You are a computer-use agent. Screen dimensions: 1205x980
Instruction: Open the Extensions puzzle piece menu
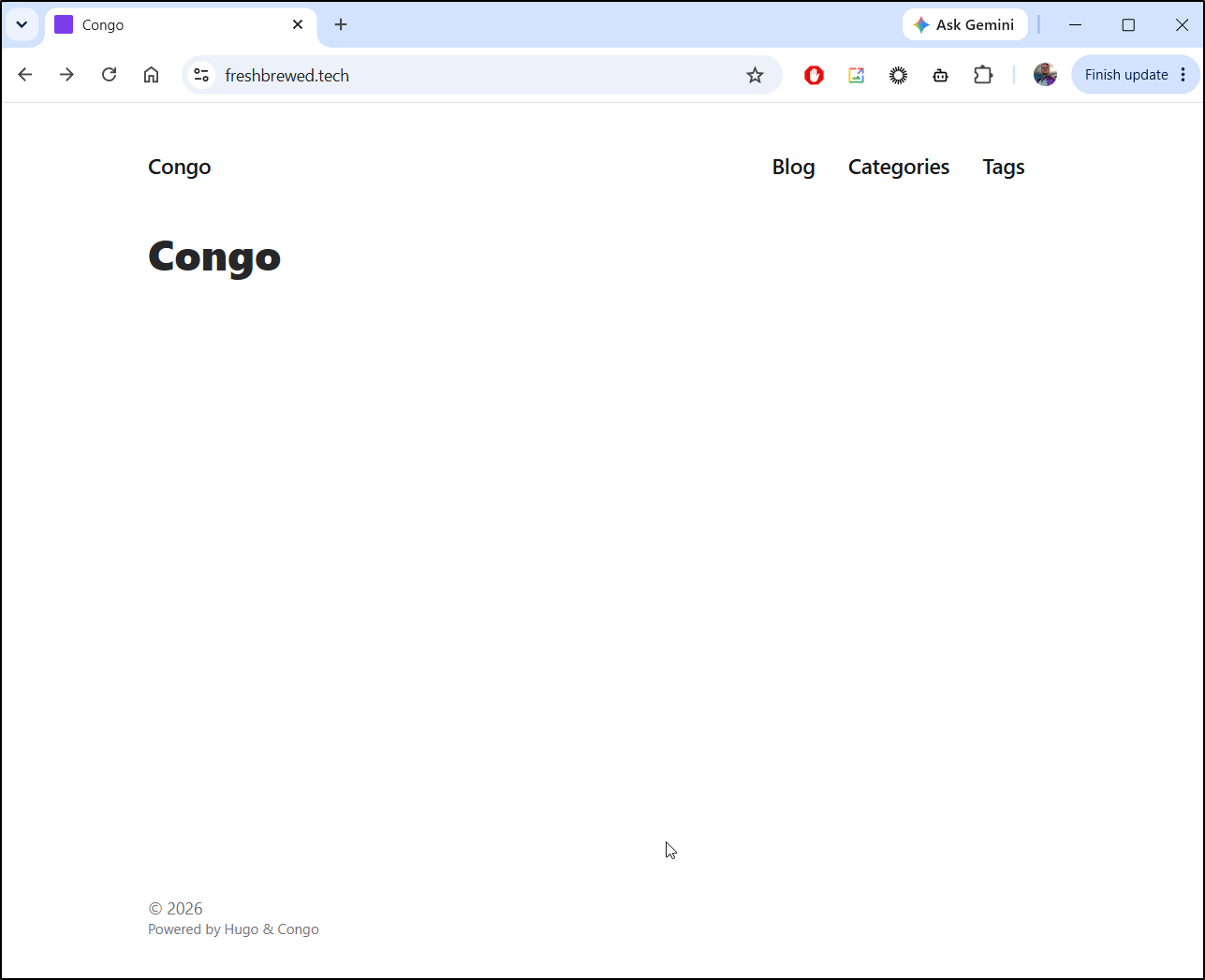pyautogui.click(x=983, y=75)
